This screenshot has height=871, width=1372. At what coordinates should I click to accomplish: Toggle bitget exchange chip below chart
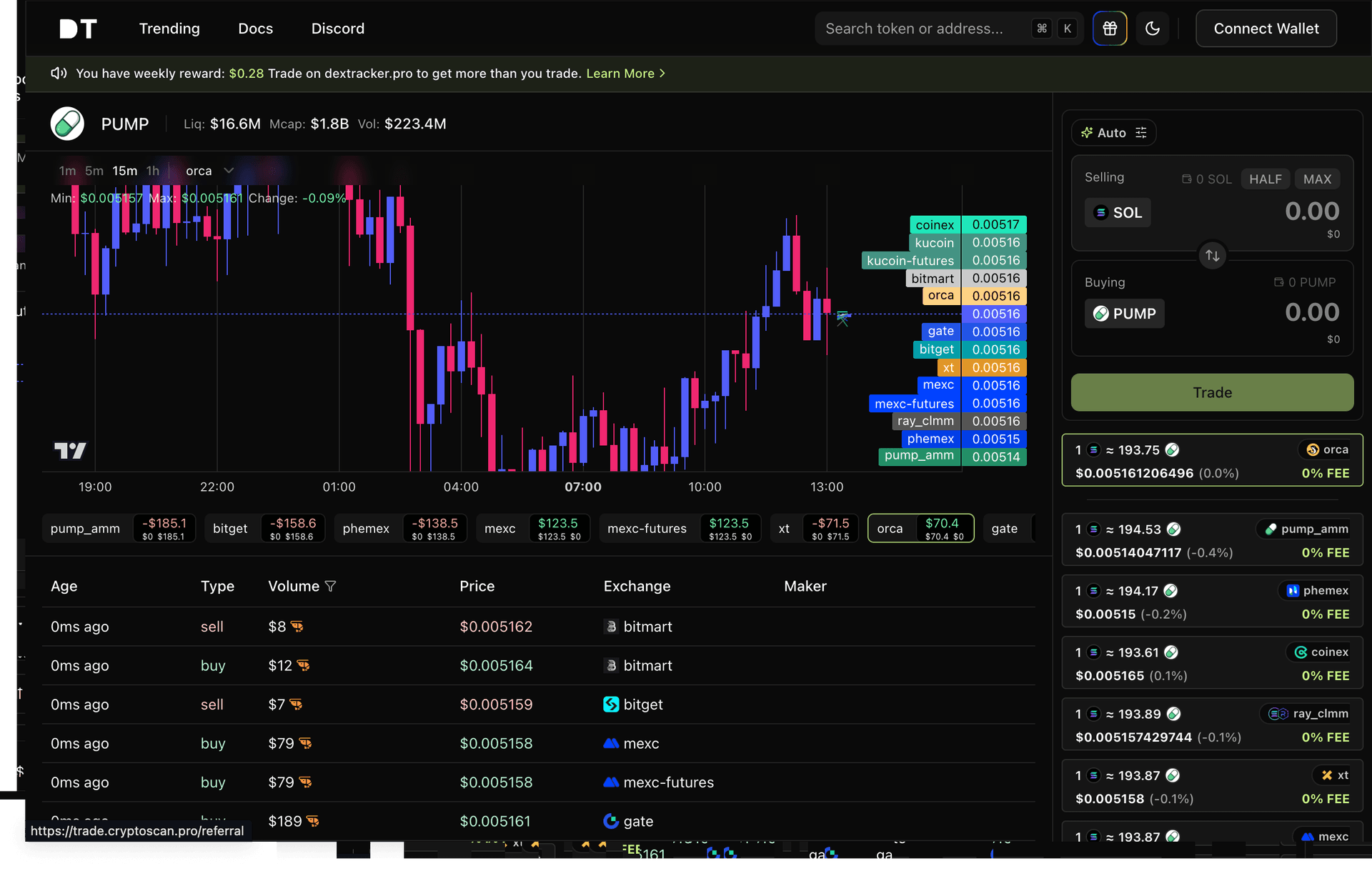pos(264,528)
